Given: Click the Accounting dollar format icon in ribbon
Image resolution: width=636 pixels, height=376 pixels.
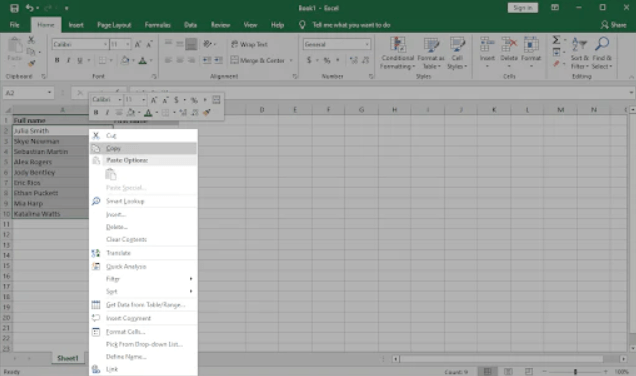Looking at the screenshot, I should 309,60.
